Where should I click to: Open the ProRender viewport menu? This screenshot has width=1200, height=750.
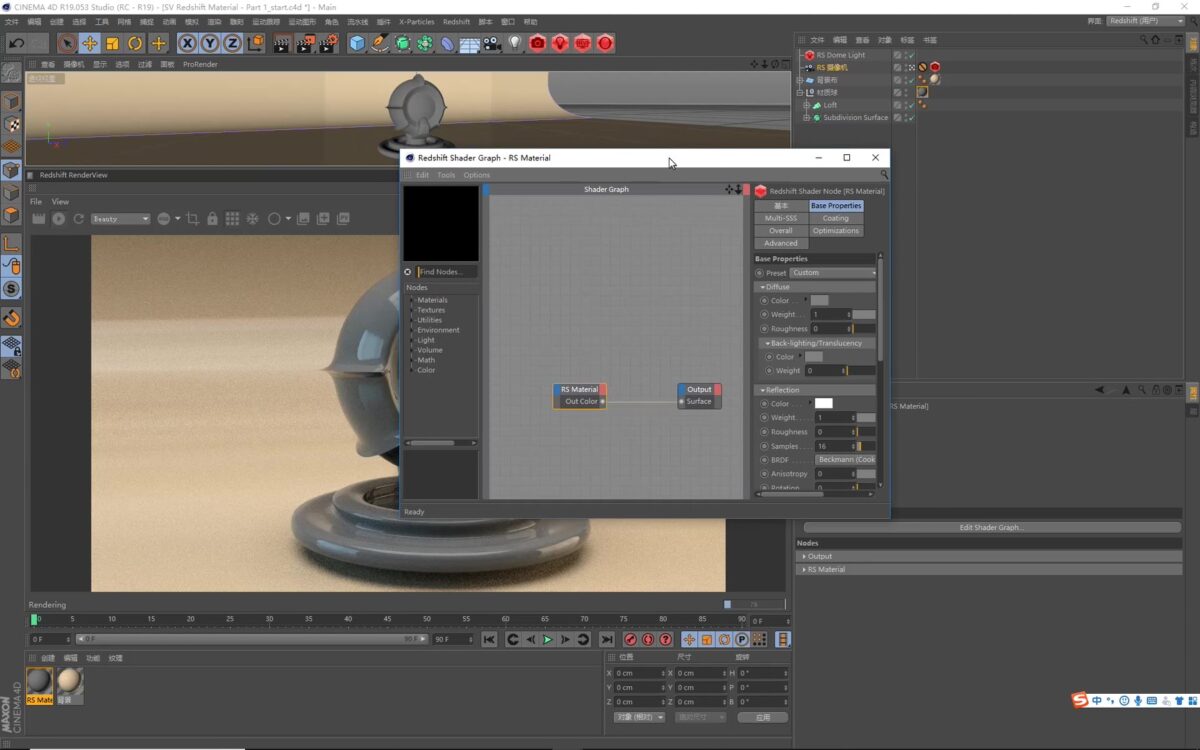[x=200, y=64]
